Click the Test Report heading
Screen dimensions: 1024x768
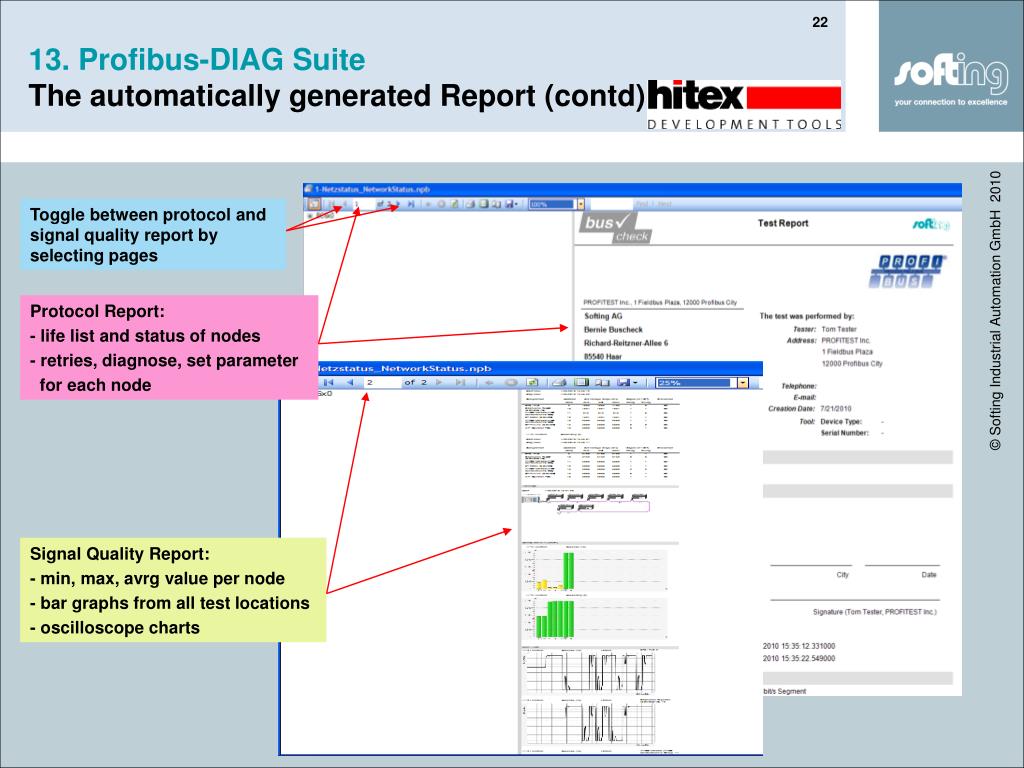click(782, 223)
